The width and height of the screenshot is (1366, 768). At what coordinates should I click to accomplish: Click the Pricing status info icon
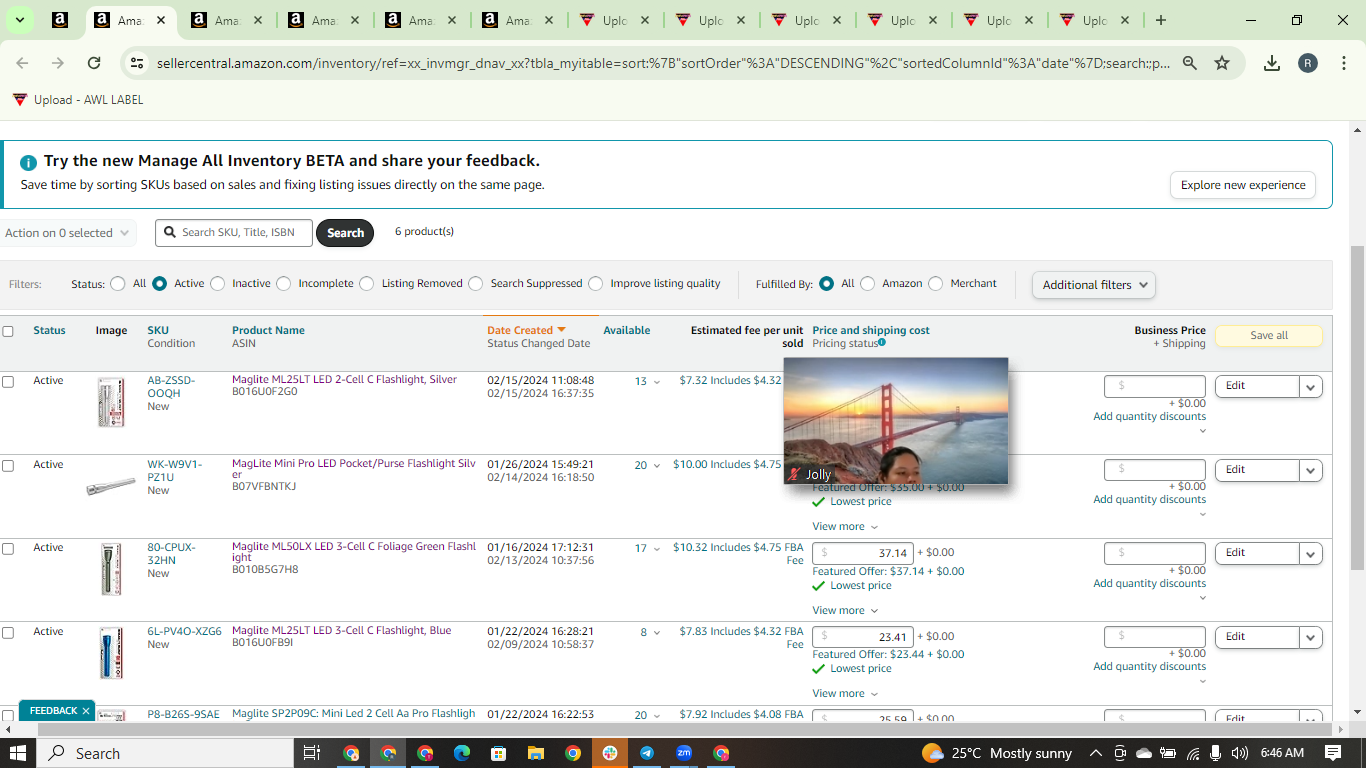881,343
